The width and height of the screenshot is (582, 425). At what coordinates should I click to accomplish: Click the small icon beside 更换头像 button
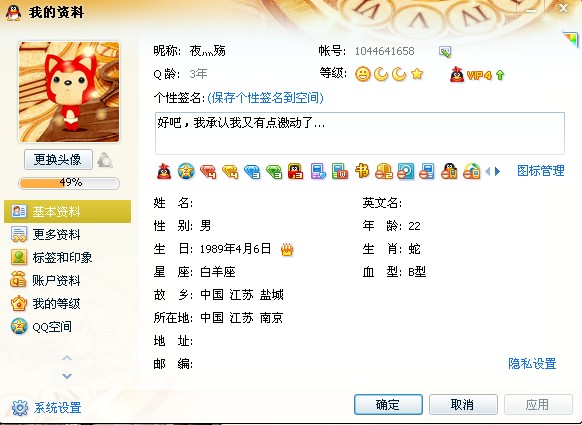click(x=105, y=160)
